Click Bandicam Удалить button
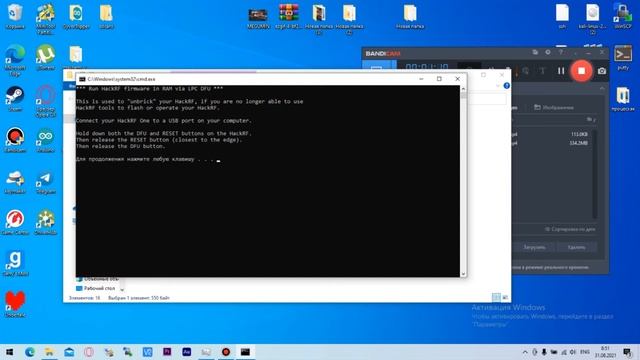The height and width of the screenshot is (360, 640). click(x=576, y=247)
